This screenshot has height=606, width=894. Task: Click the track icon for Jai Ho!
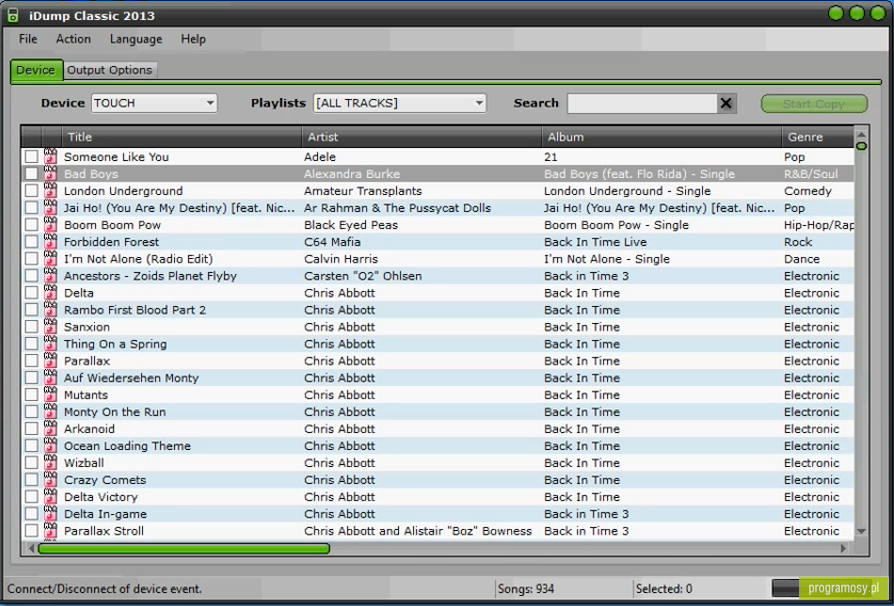click(51, 208)
